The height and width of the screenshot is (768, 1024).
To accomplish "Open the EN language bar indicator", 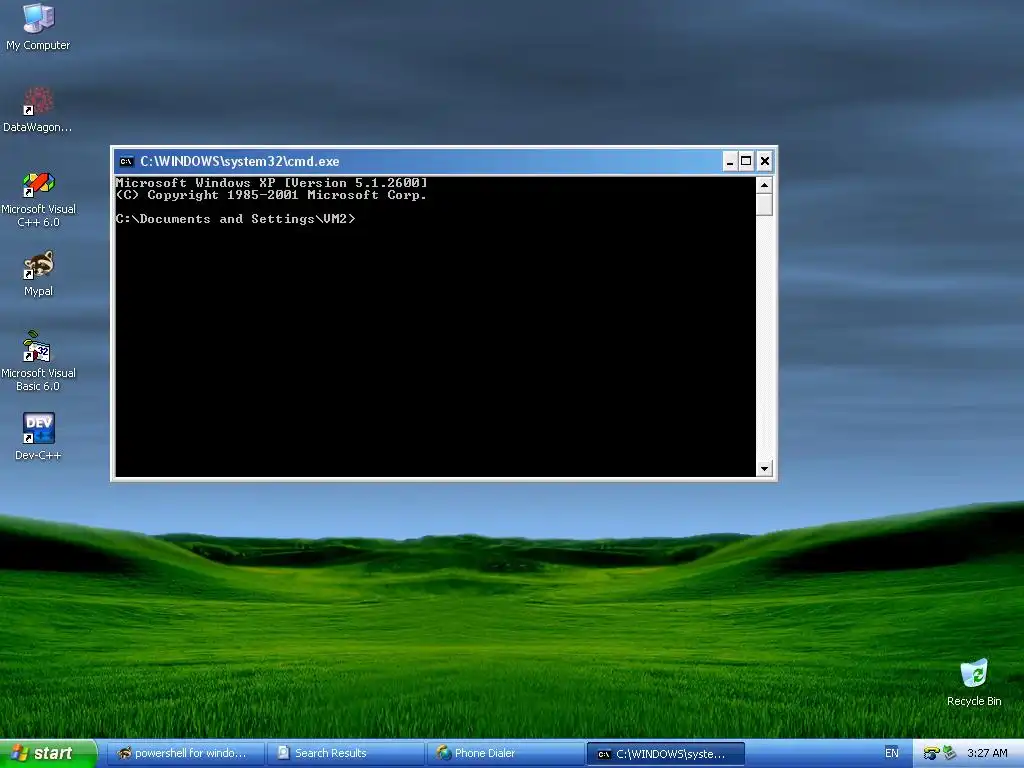I will [891, 753].
